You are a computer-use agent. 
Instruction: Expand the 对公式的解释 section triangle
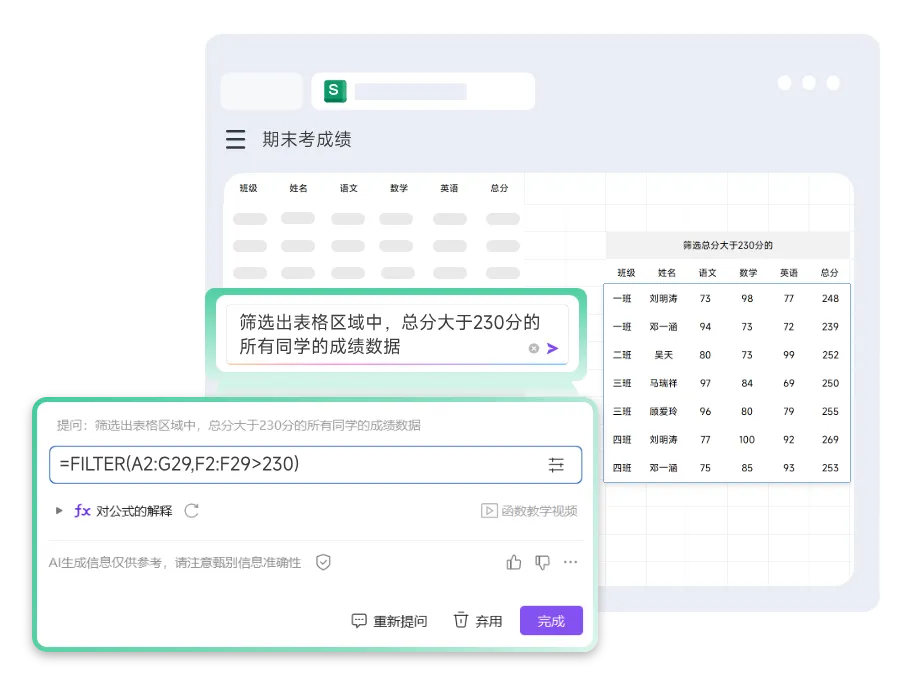(59, 511)
